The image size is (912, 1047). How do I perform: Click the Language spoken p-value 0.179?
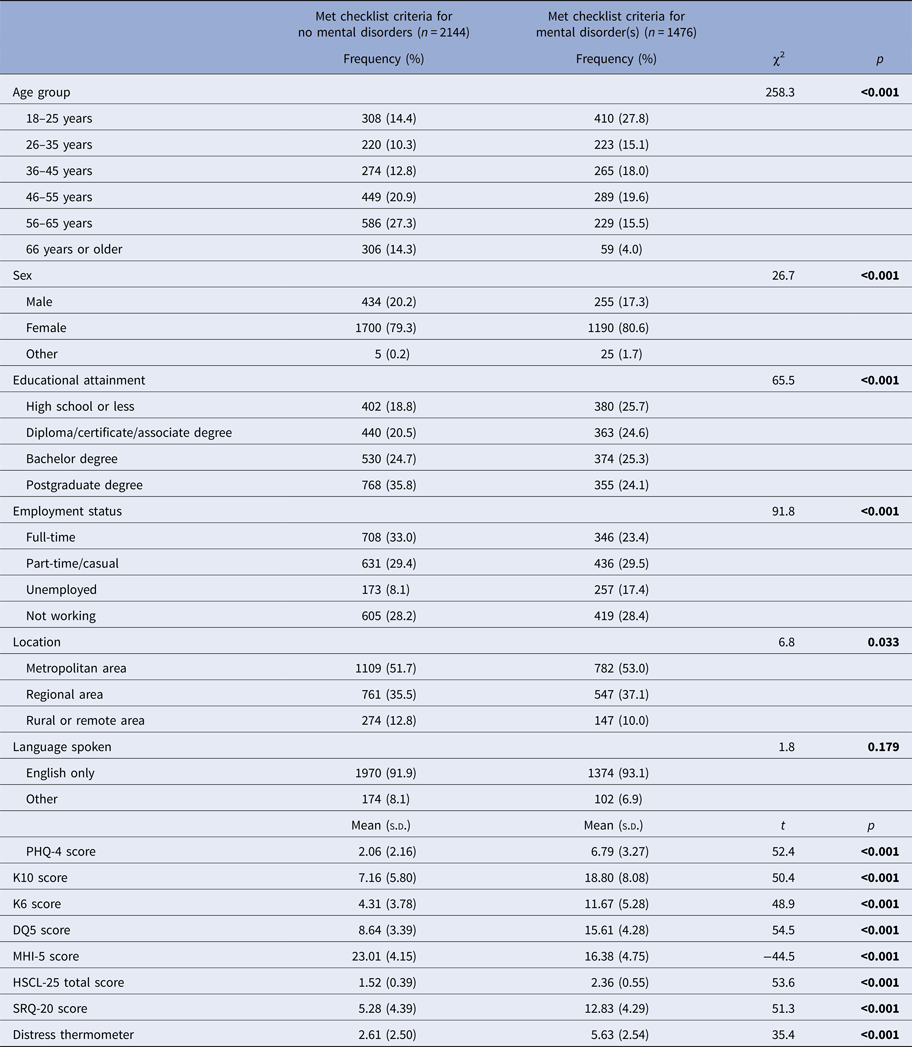(880, 747)
